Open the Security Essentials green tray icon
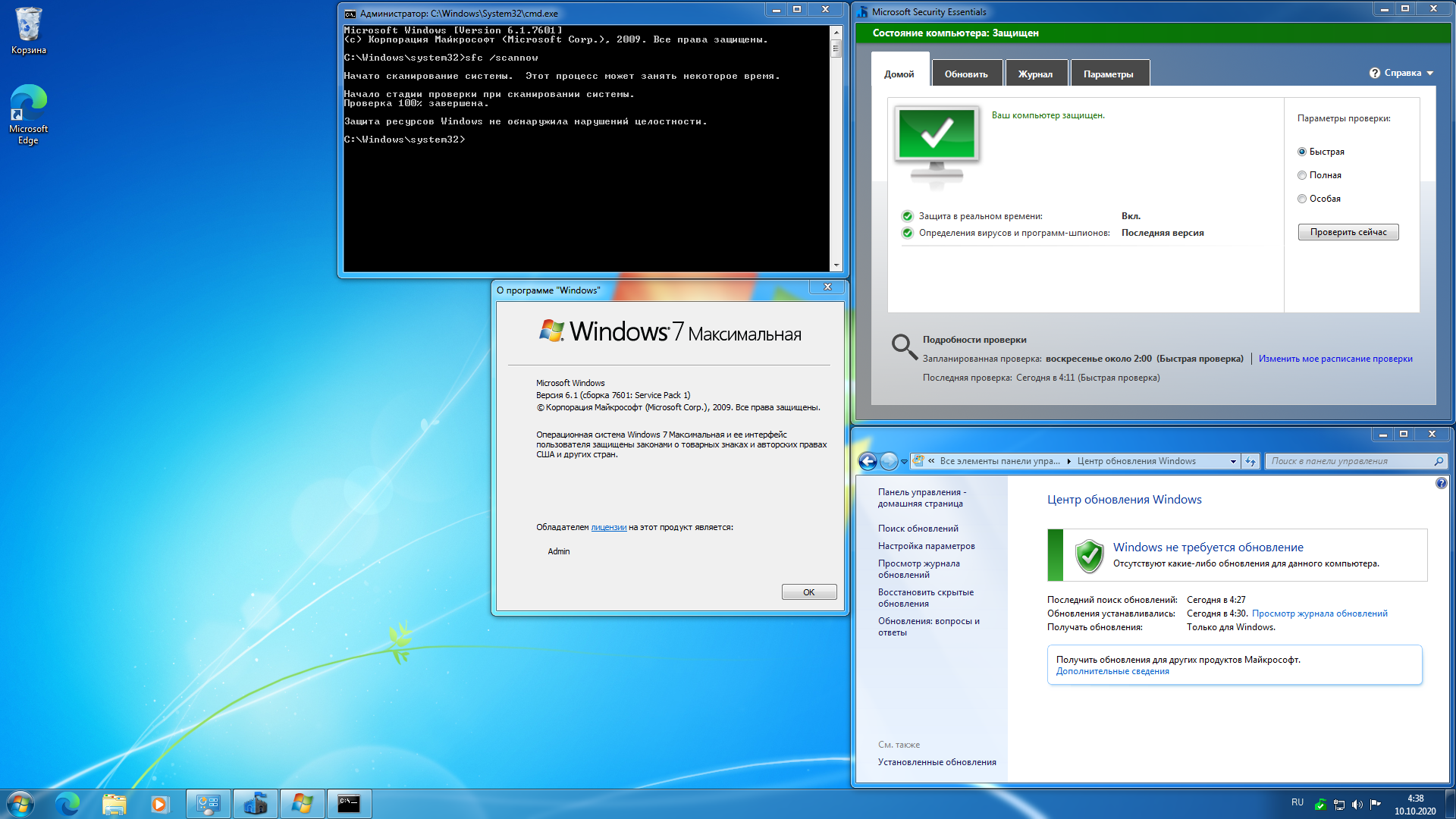The height and width of the screenshot is (819, 1456). coord(1320,805)
